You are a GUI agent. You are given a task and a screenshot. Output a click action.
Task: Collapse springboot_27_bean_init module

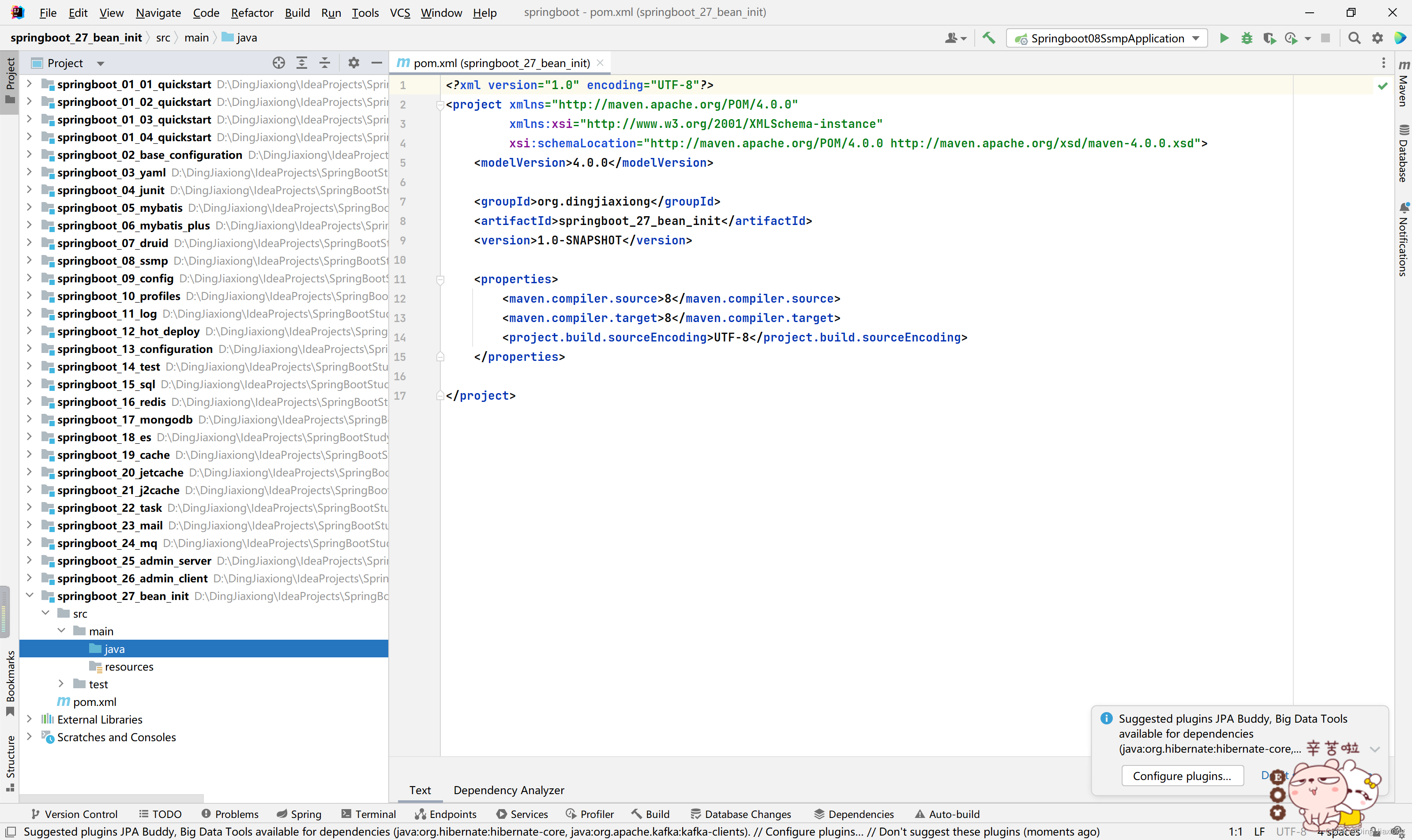click(30, 596)
